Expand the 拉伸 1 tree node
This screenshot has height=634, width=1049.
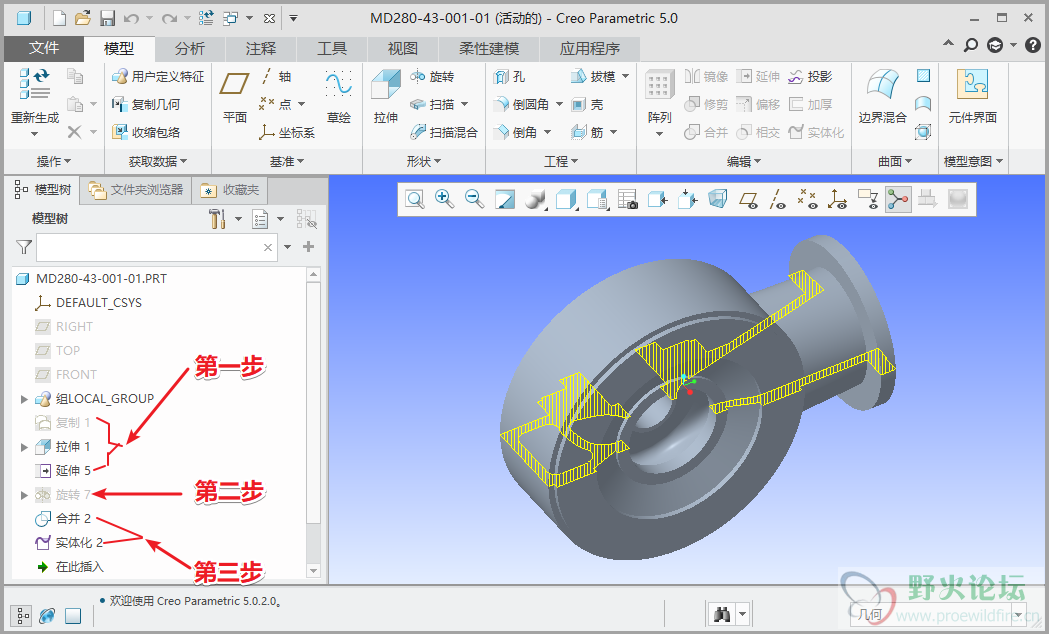[24, 447]
